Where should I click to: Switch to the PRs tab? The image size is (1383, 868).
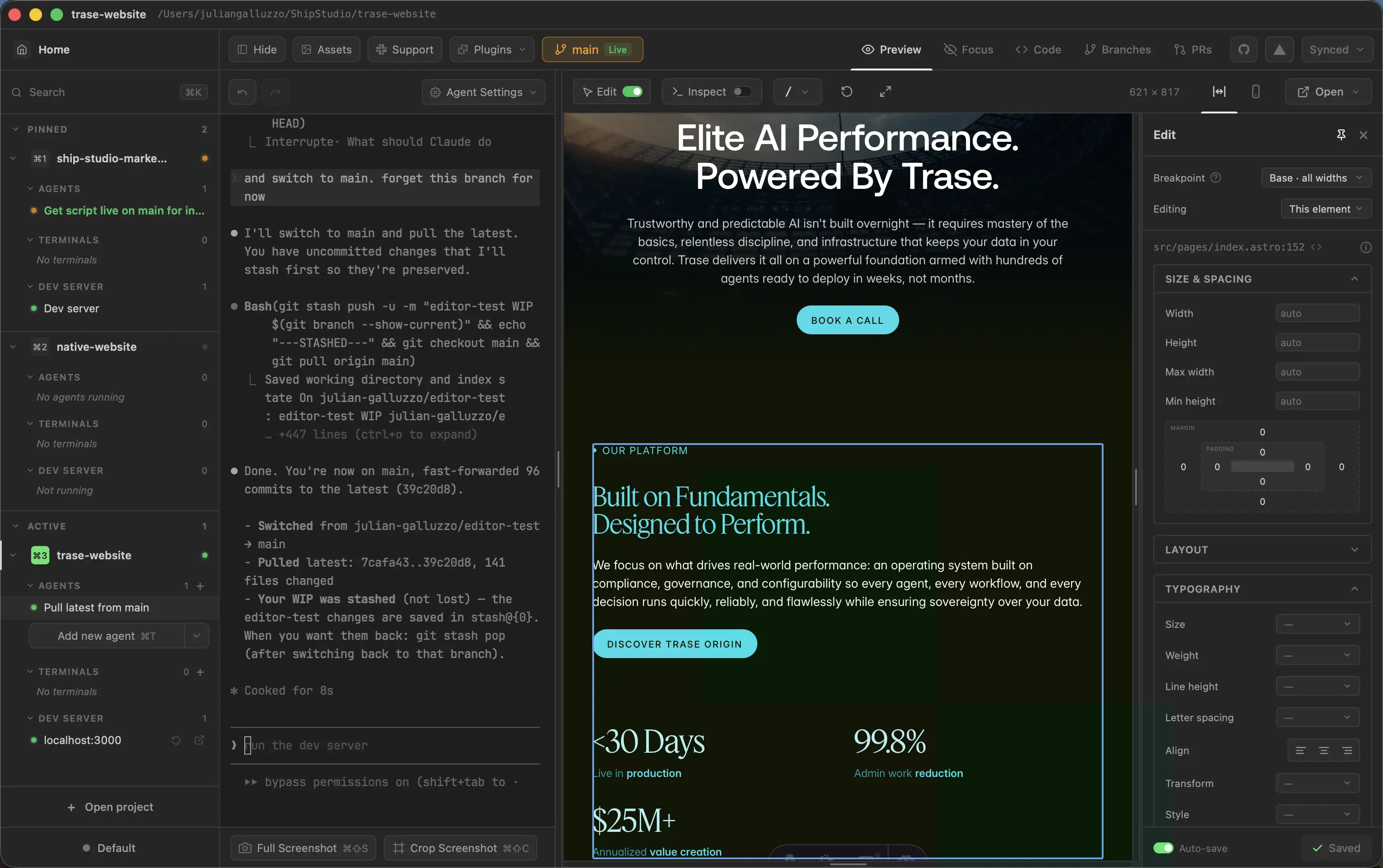coord(1192,49)
